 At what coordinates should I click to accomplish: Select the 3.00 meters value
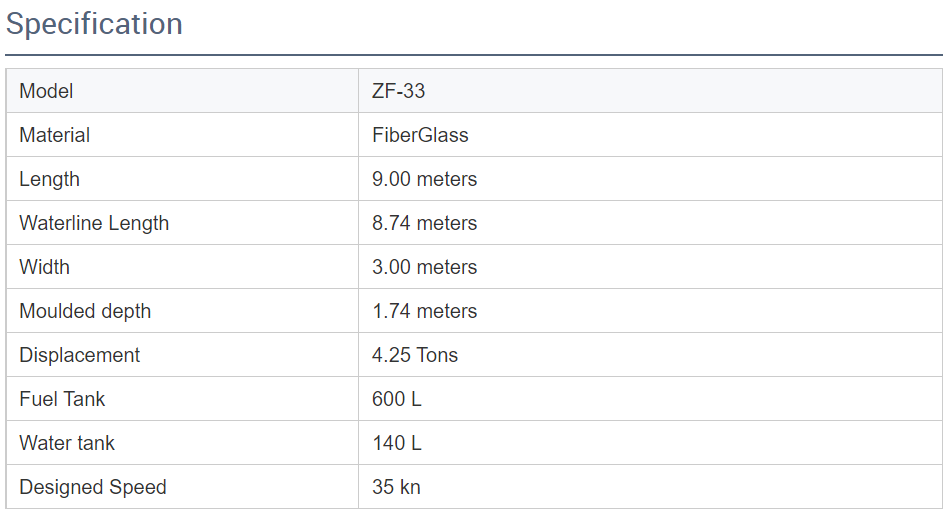pos(424,267)
